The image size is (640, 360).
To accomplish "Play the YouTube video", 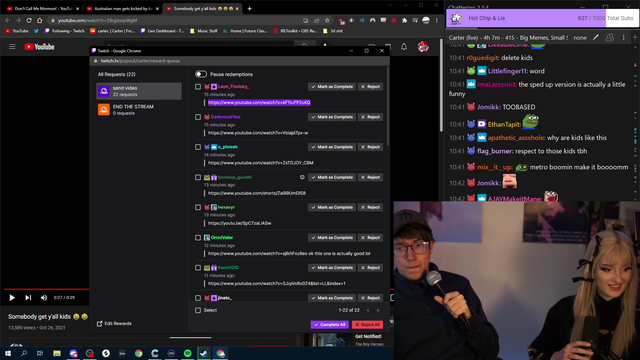I will coord(12,298).
